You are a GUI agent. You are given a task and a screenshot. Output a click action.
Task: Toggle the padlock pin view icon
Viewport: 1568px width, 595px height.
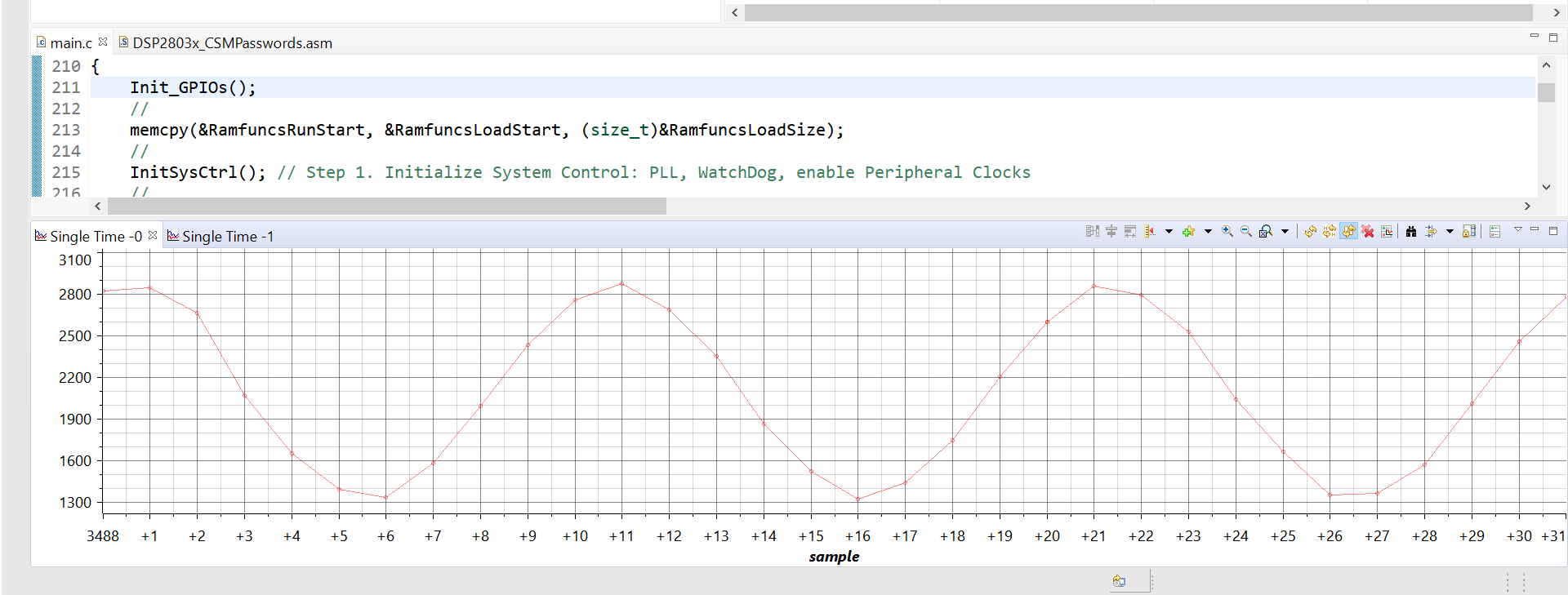1469,232
